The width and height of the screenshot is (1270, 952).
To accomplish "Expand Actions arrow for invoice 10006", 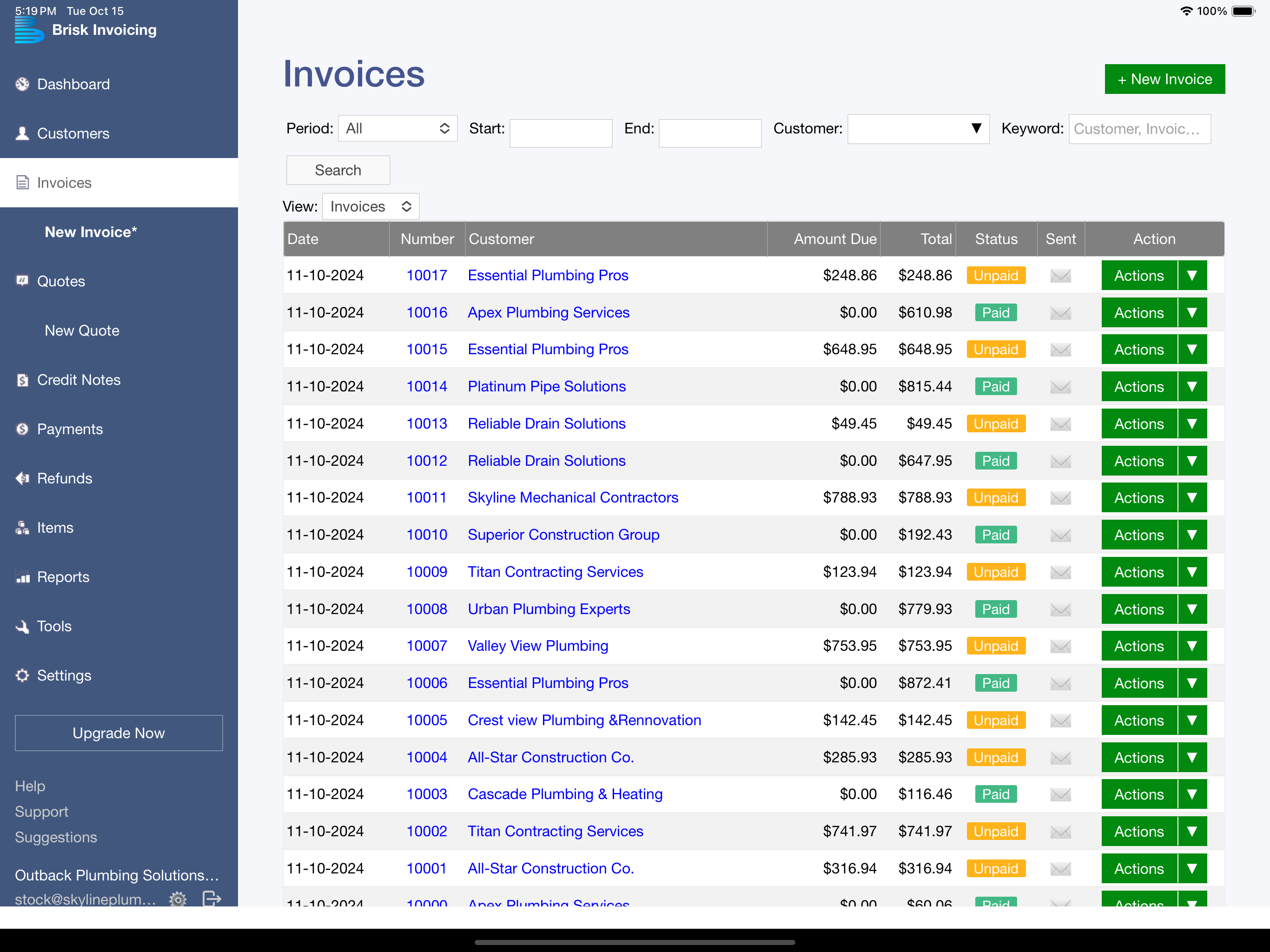I will point(1192,683).
